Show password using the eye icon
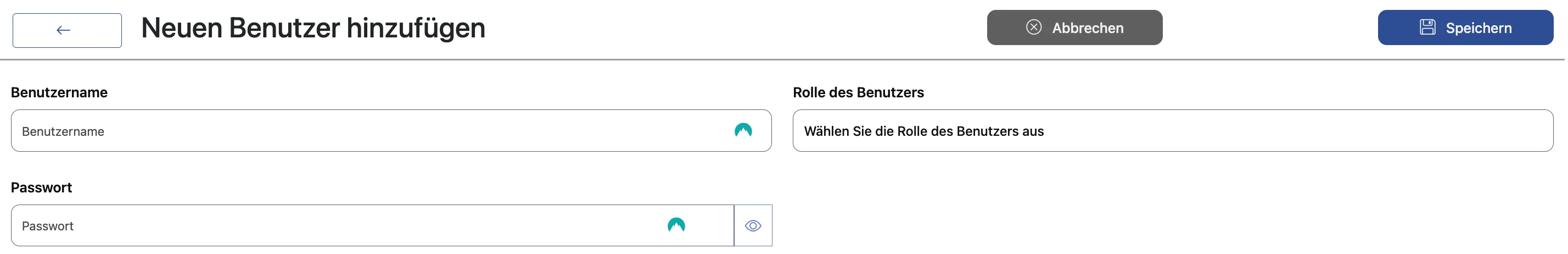Screen dimensions: 1568x254 click(753, 226)
